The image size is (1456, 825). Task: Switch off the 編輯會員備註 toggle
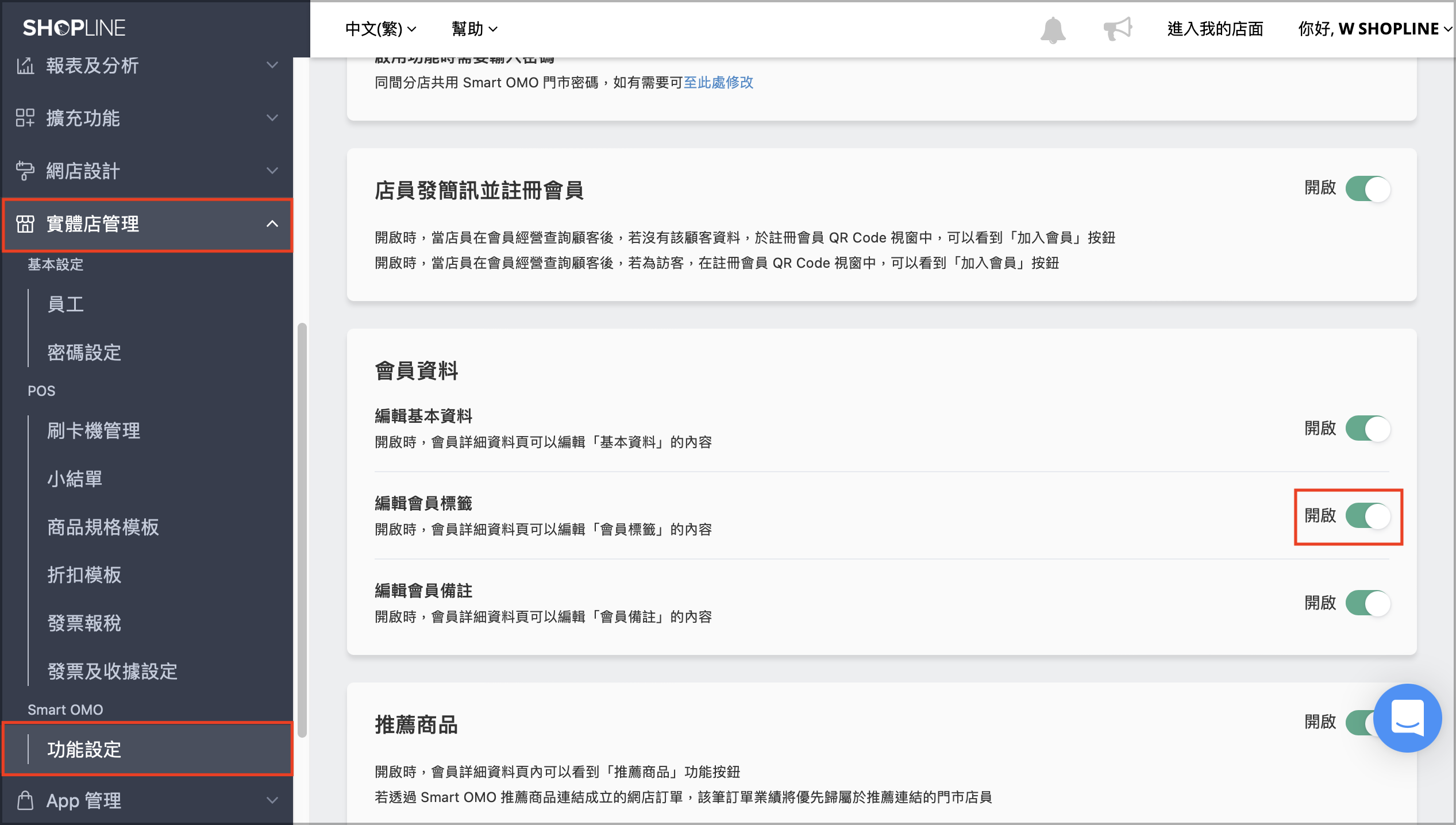(1368, 603)
